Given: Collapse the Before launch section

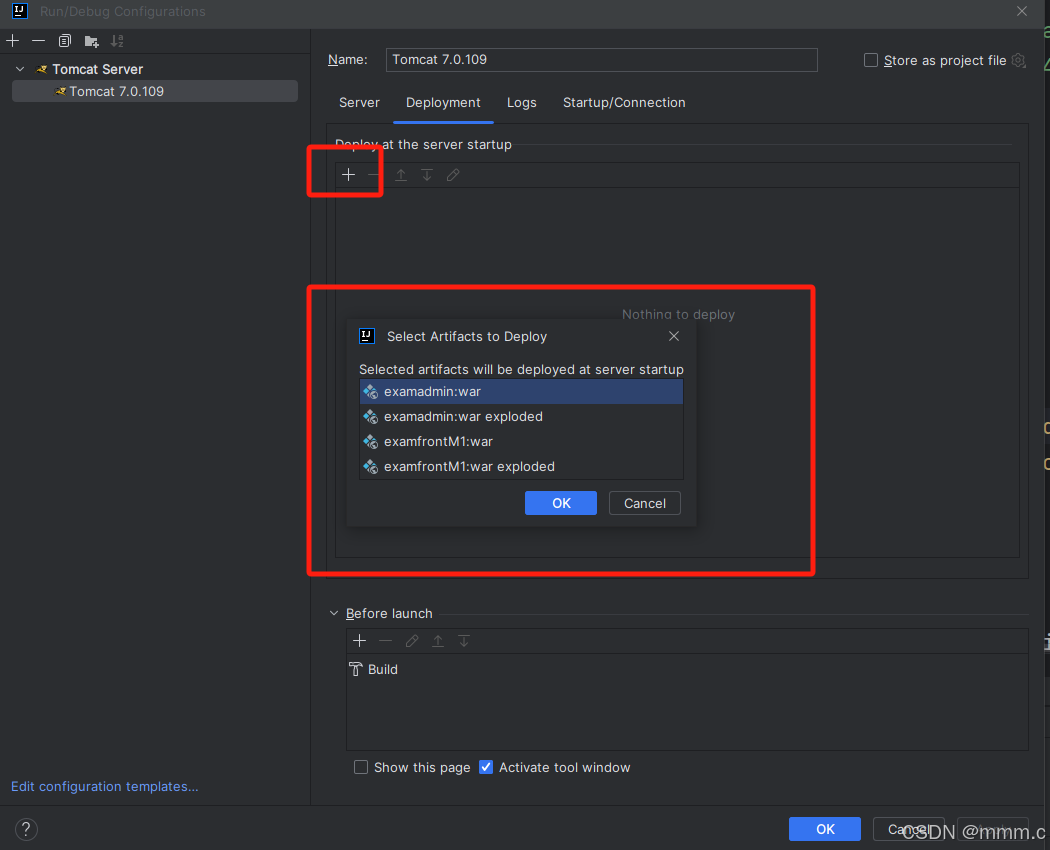Looking at the screenshot, I should click(334, 613).
